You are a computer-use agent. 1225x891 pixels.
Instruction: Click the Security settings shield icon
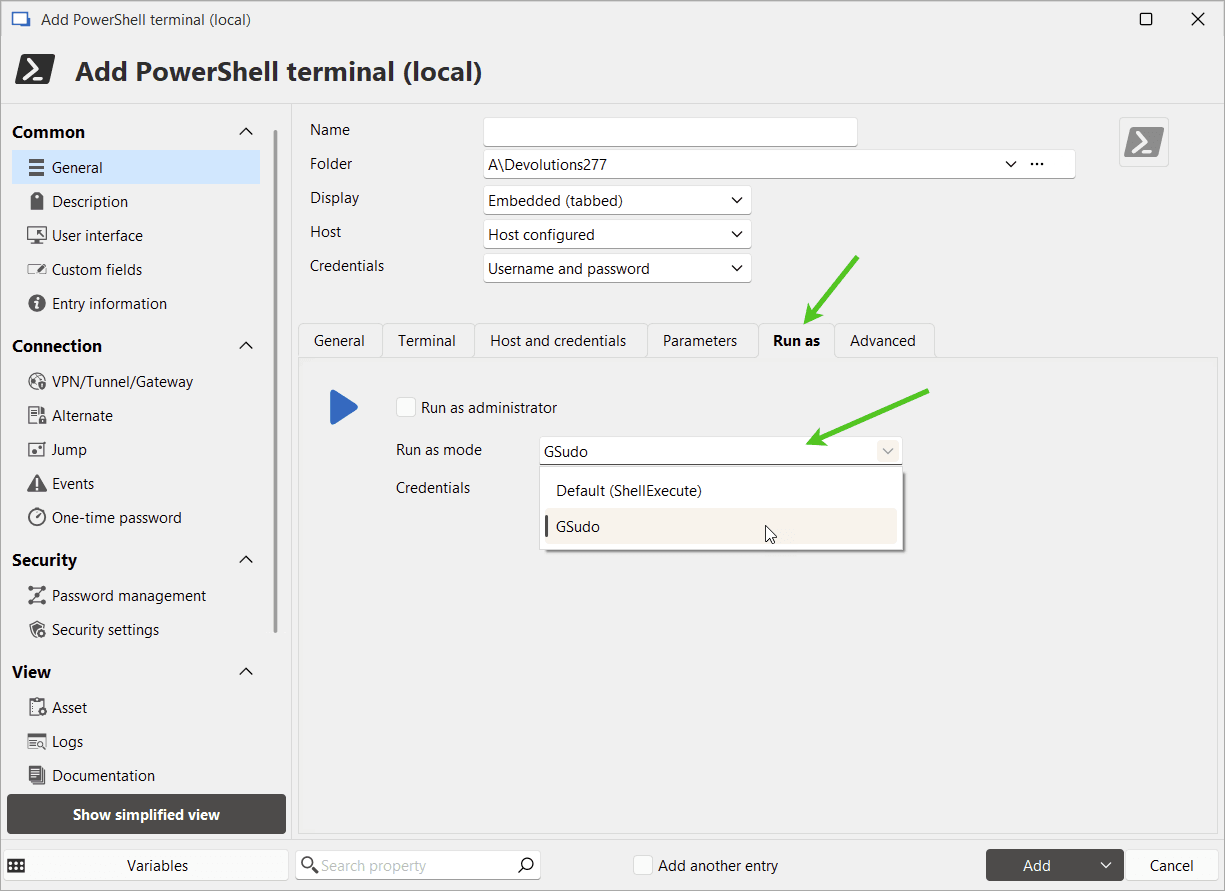(x=37, y=629)
